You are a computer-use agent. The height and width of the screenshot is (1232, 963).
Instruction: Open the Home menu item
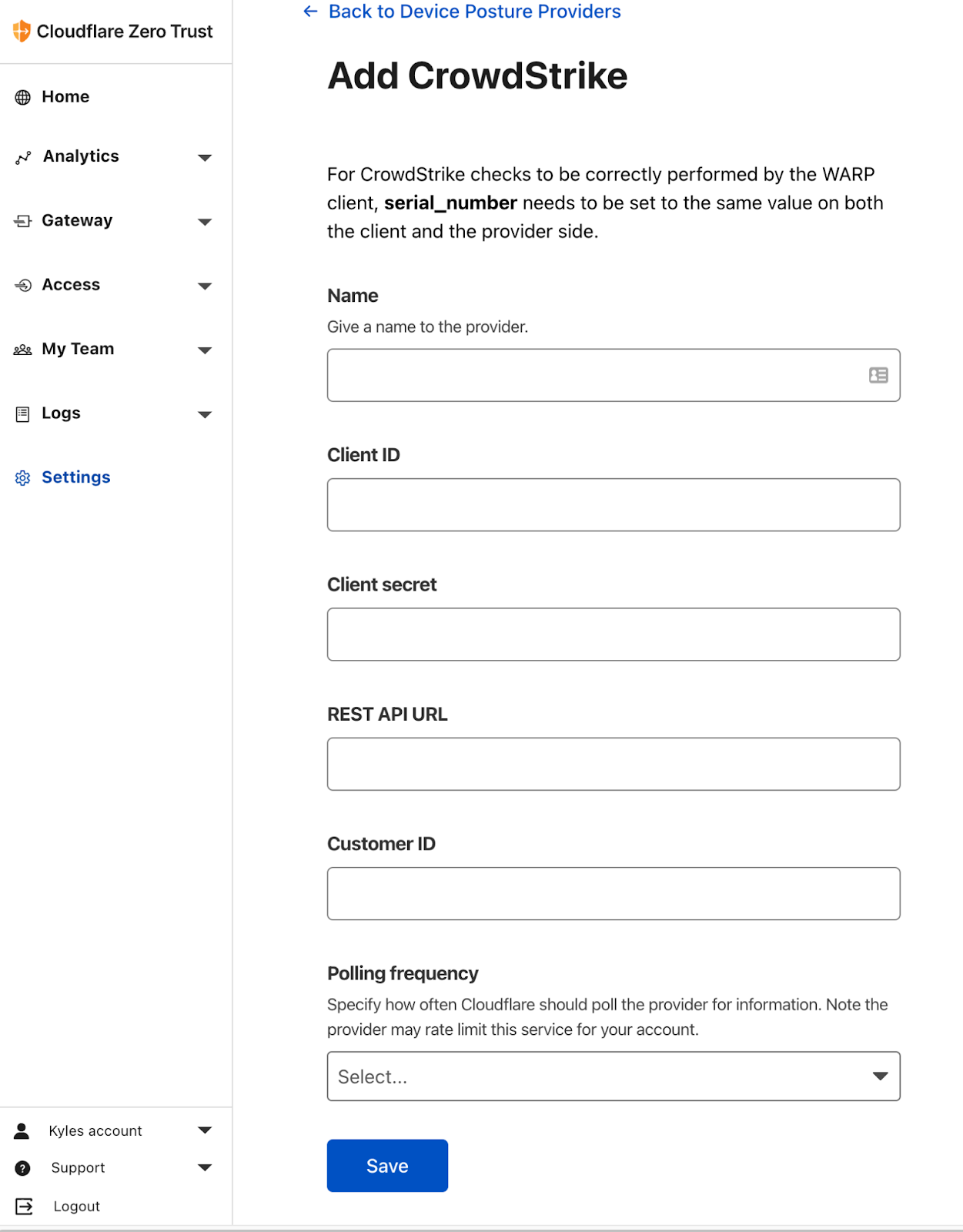point(65,96)
